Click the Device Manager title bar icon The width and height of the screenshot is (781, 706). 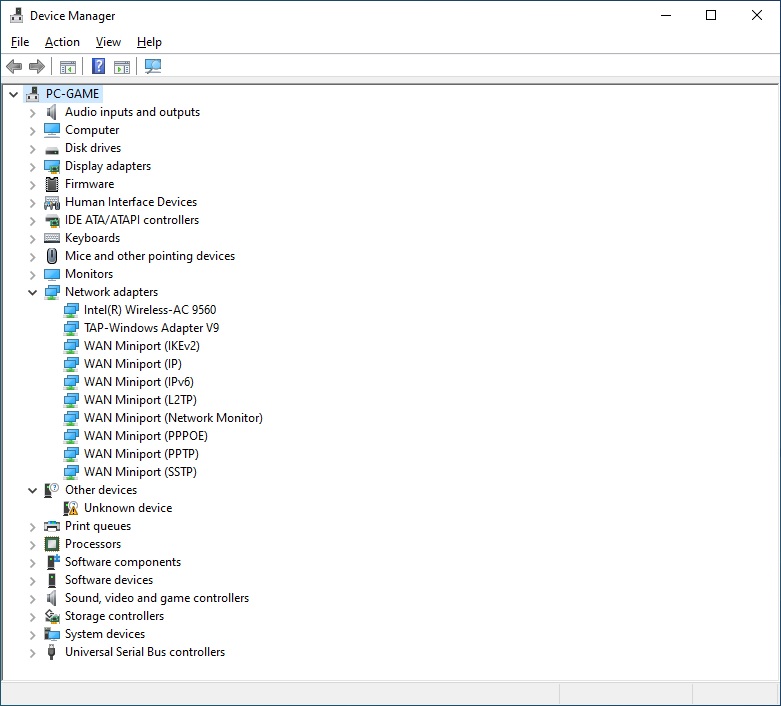(x=16, y=15)
